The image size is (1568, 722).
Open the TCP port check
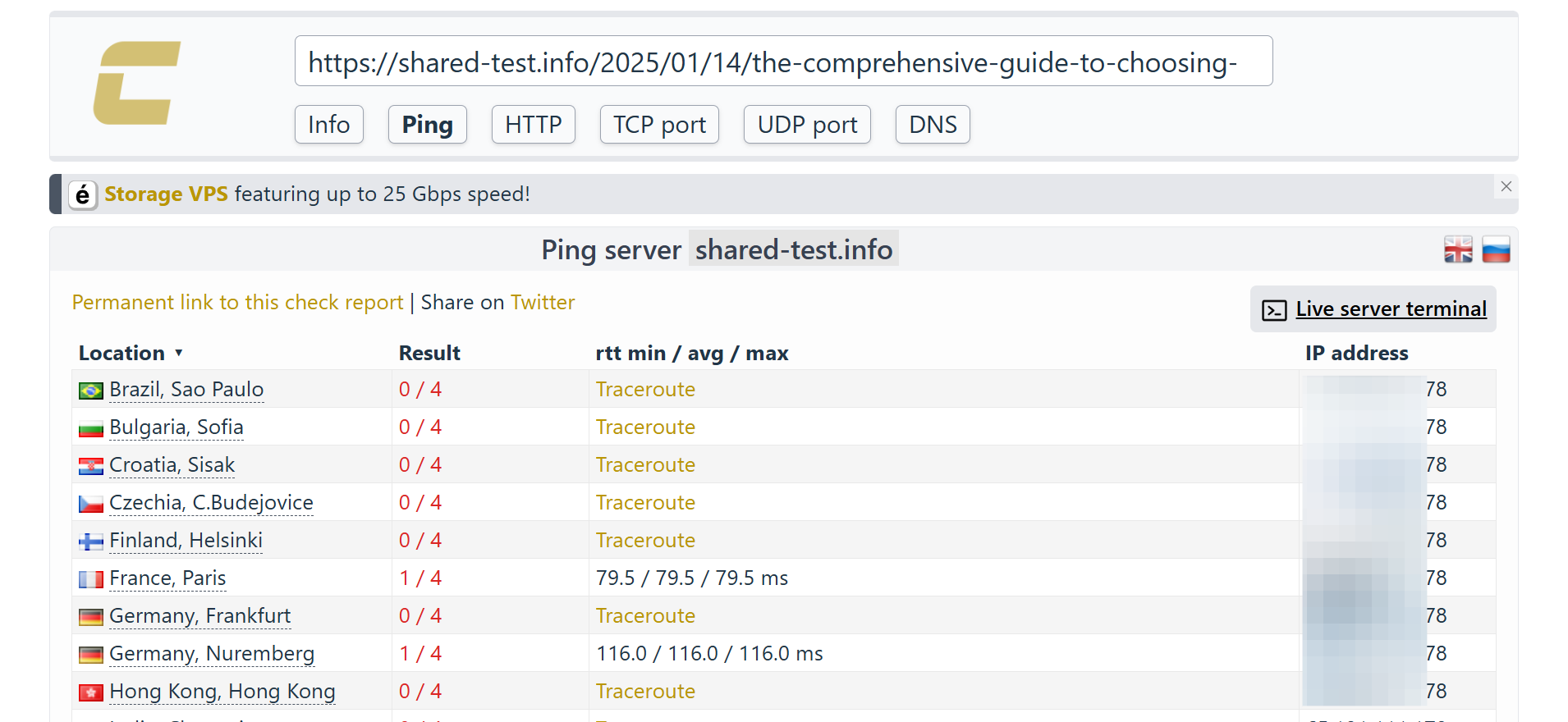coord(659,125)
